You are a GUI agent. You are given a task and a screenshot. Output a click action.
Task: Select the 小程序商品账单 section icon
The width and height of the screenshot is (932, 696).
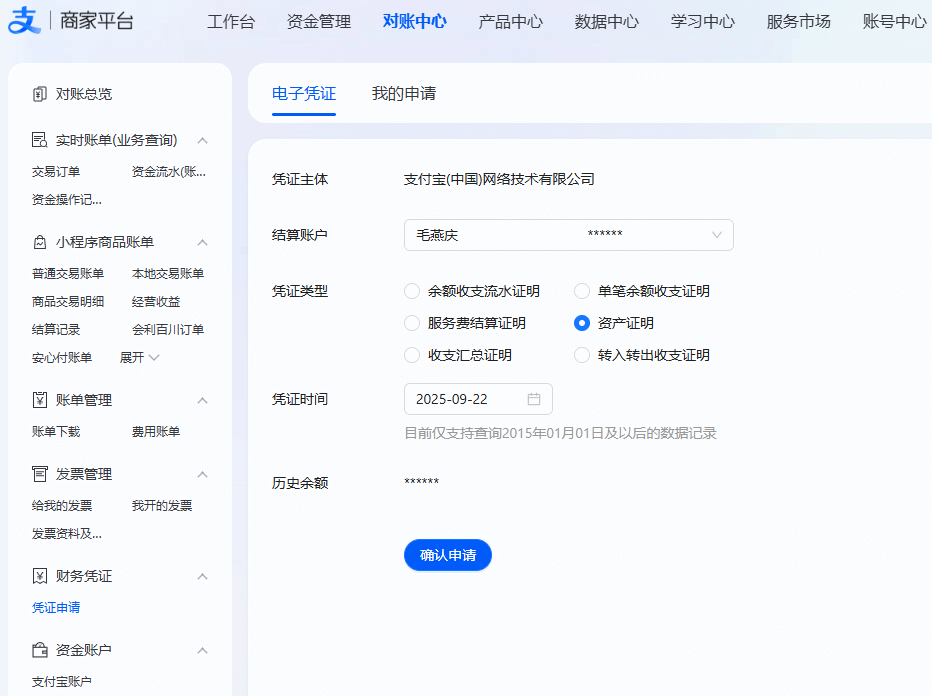click(x=41, y=241)
